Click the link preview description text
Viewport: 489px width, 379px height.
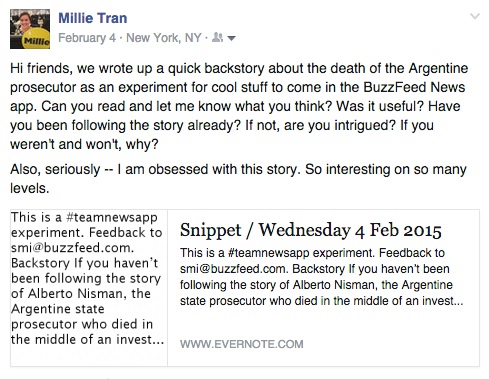[321, 277]
